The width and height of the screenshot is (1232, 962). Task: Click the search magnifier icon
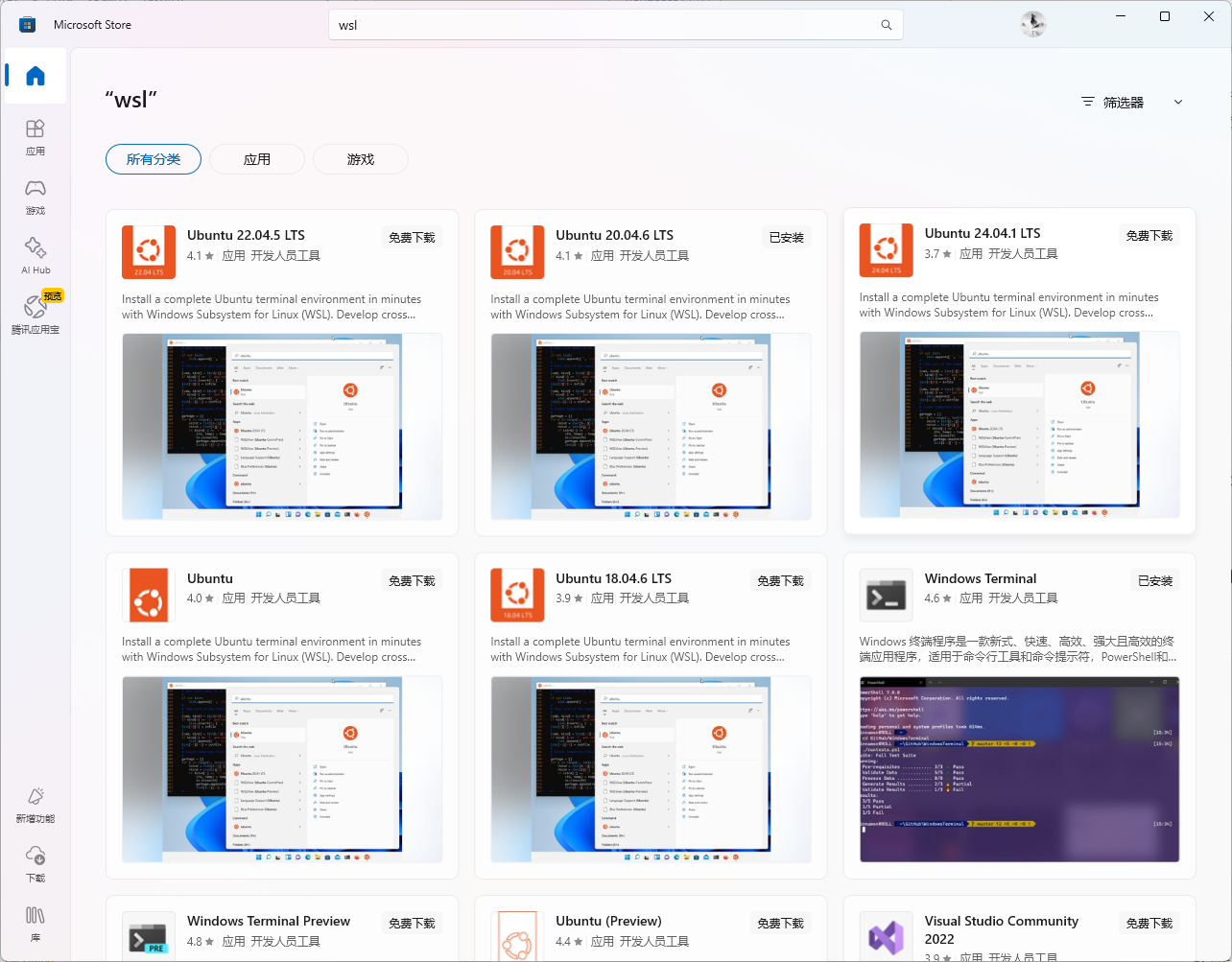[887, 25]
